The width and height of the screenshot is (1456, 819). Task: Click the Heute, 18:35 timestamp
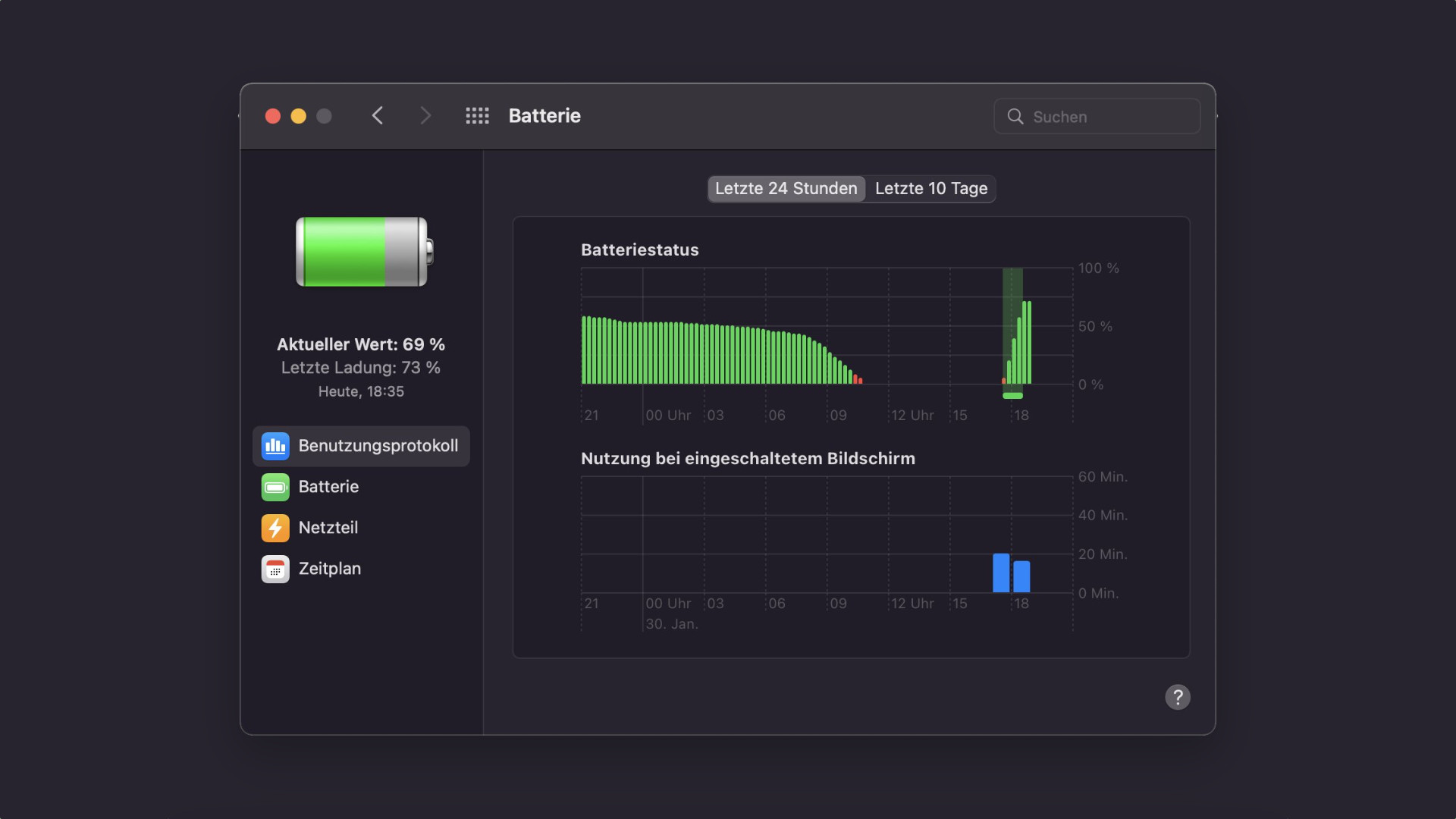coord(361,392)
